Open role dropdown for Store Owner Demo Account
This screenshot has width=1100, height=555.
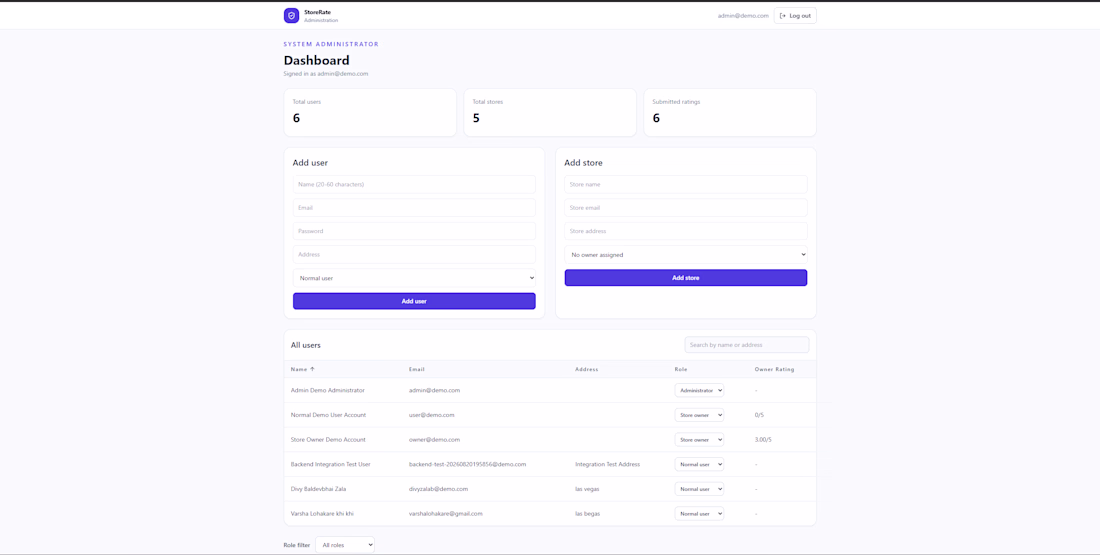coord(699,439)
